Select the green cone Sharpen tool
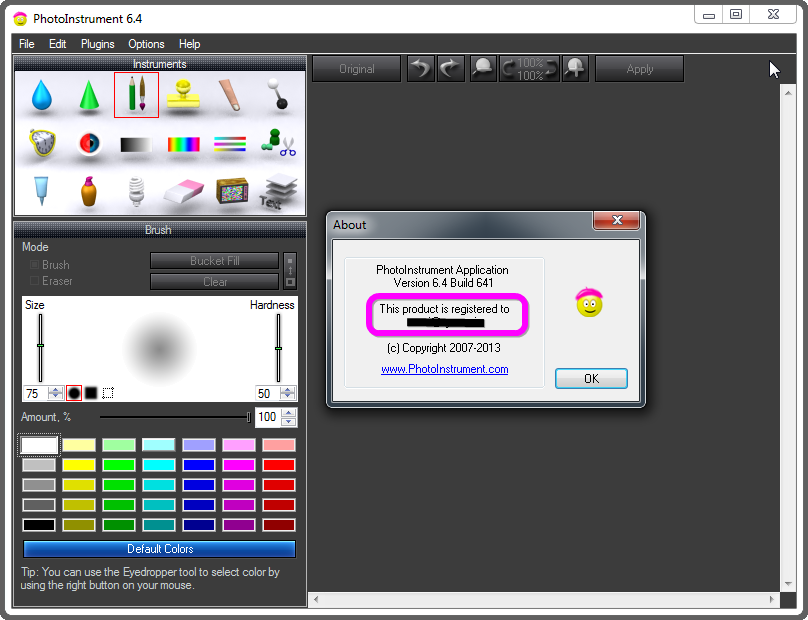The height and width of the screenshot is (620, 808). pos(89,95)
